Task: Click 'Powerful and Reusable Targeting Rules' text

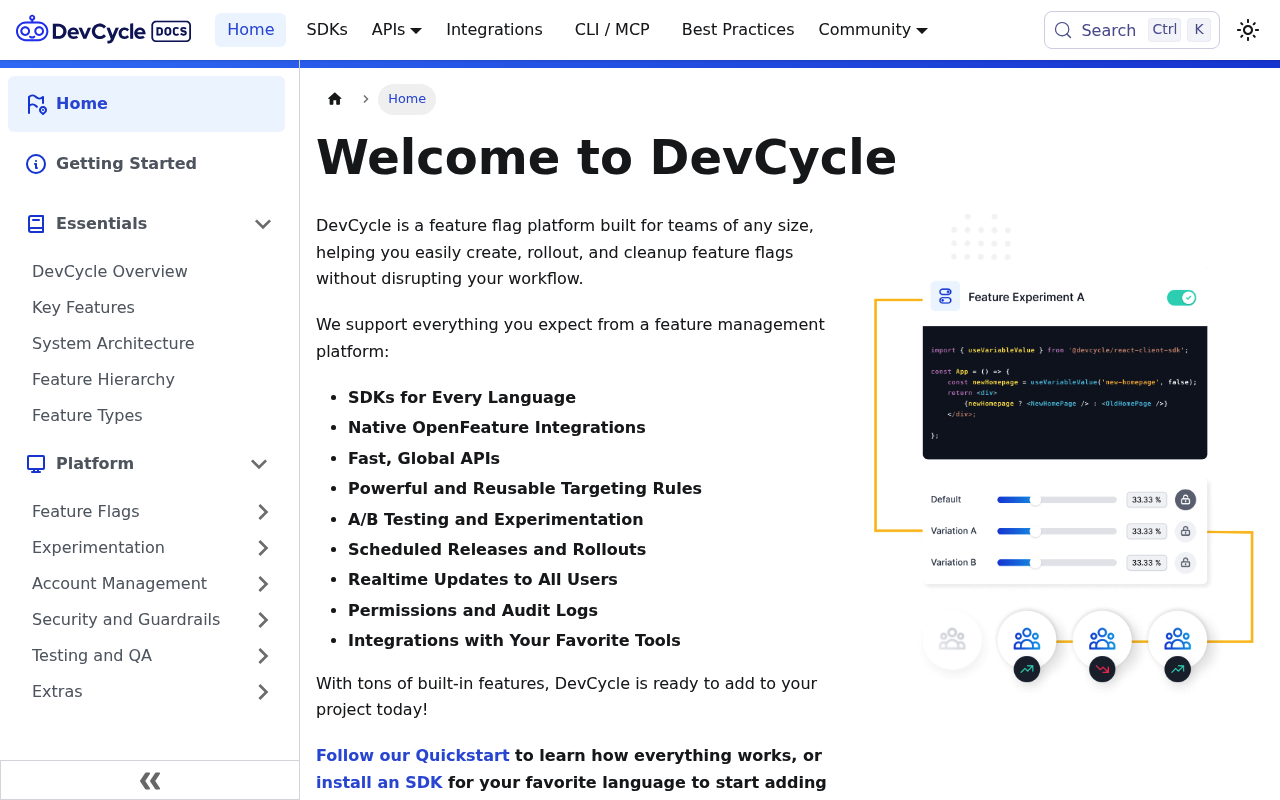Action: point(525,489)
